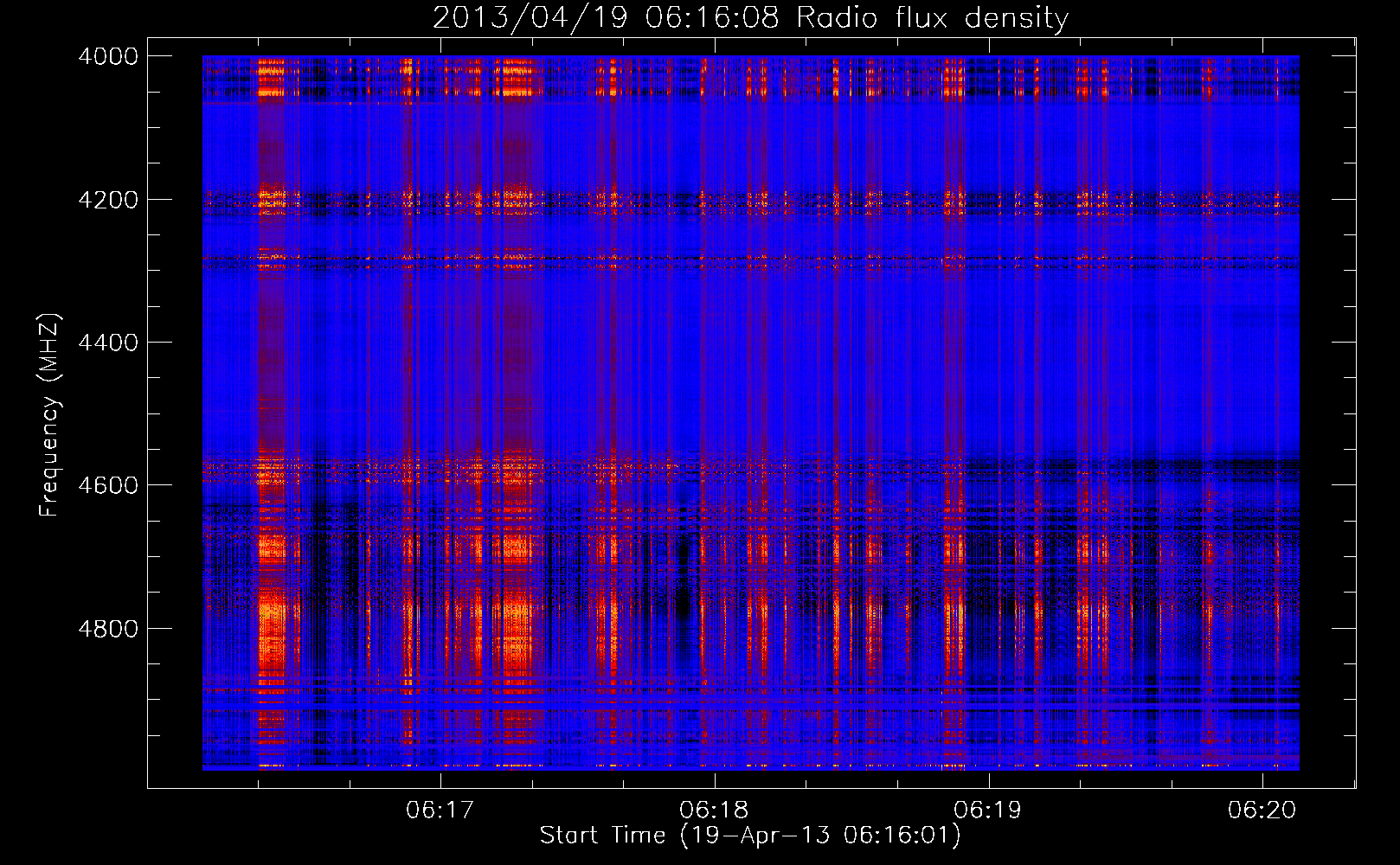Viewport: 1400px width, 865px height.
Task: Click the 4800 frequency tick label
Action: click(108, 629)
